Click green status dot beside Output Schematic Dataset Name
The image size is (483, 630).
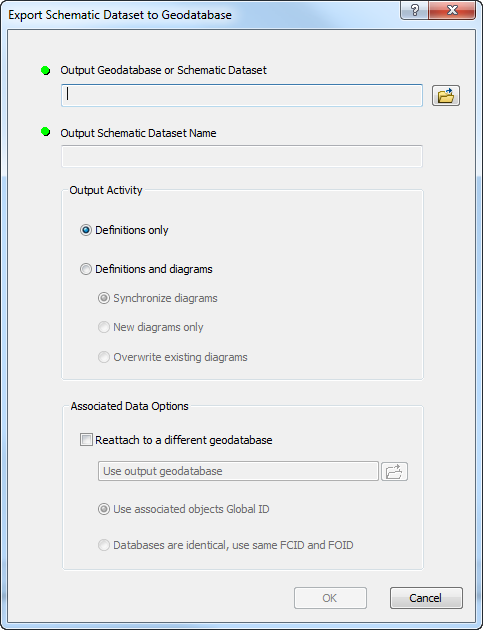click(45, 131)
